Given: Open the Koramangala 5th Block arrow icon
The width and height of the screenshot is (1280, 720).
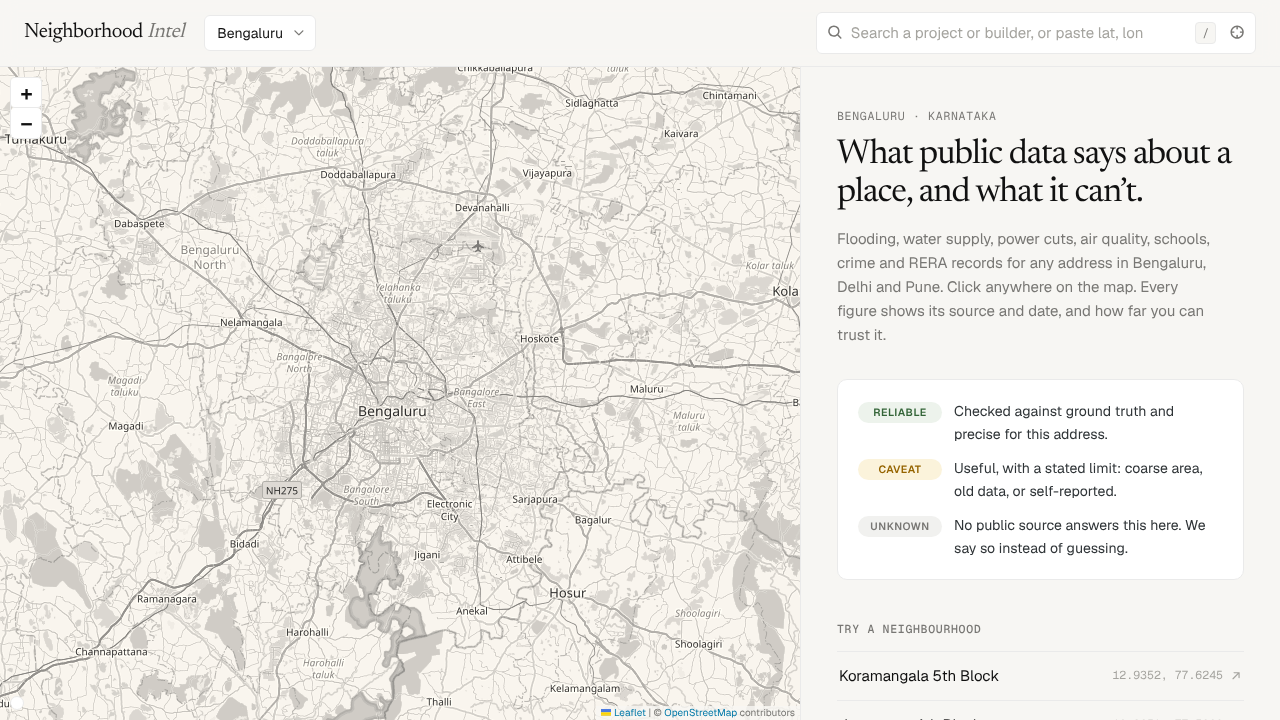Looking at the screenshot, I should click(1236, 676).
